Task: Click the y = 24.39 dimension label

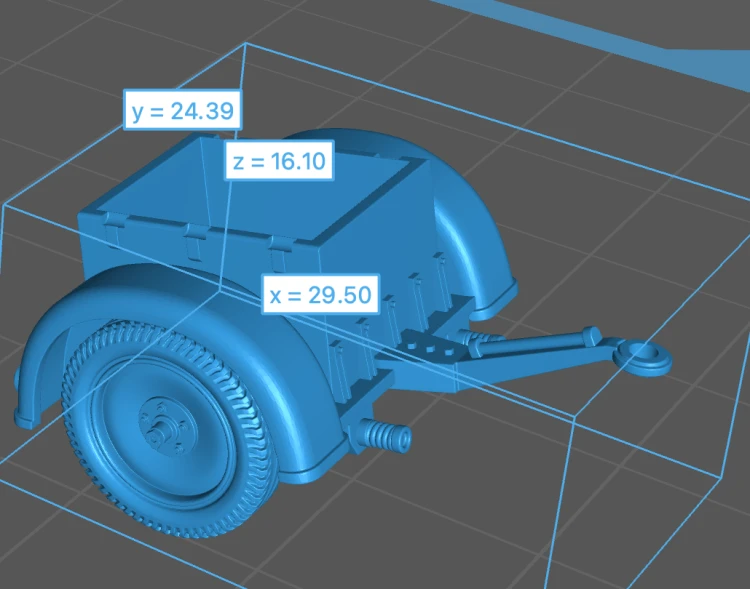Action: [x=182, y=110]
